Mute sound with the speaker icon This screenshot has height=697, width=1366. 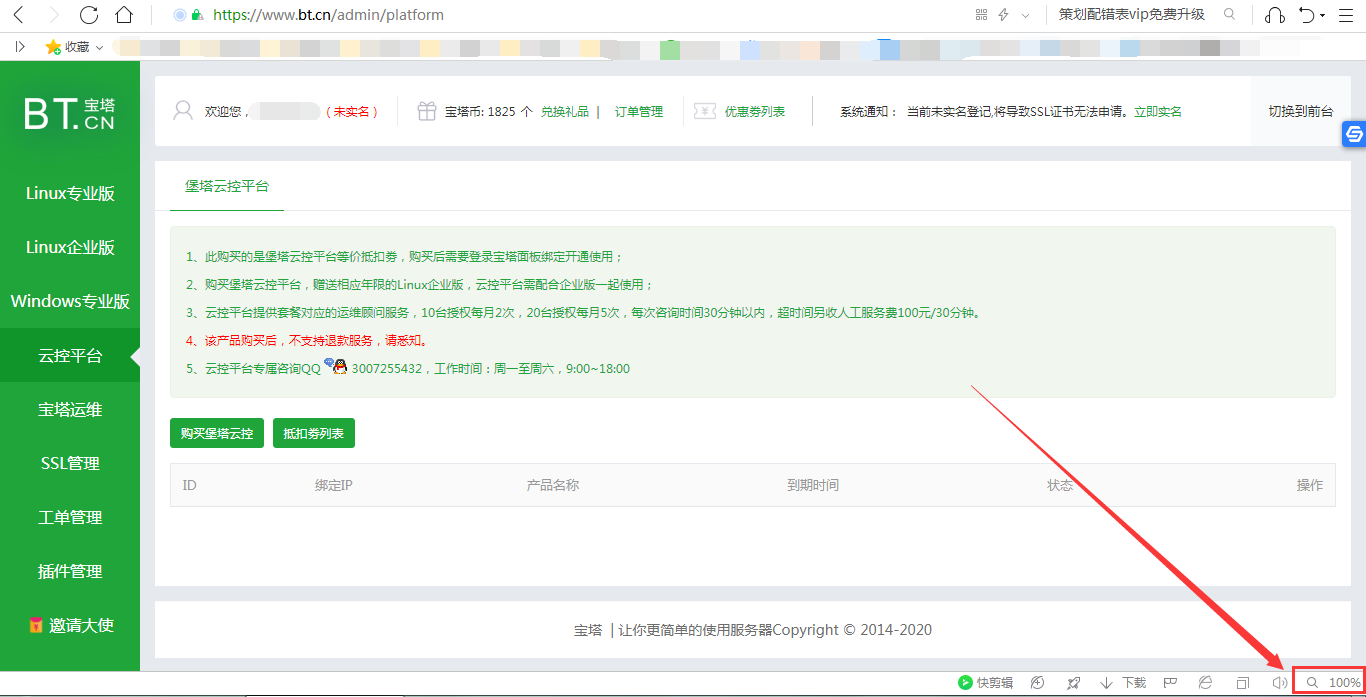tap(1279, 683)
